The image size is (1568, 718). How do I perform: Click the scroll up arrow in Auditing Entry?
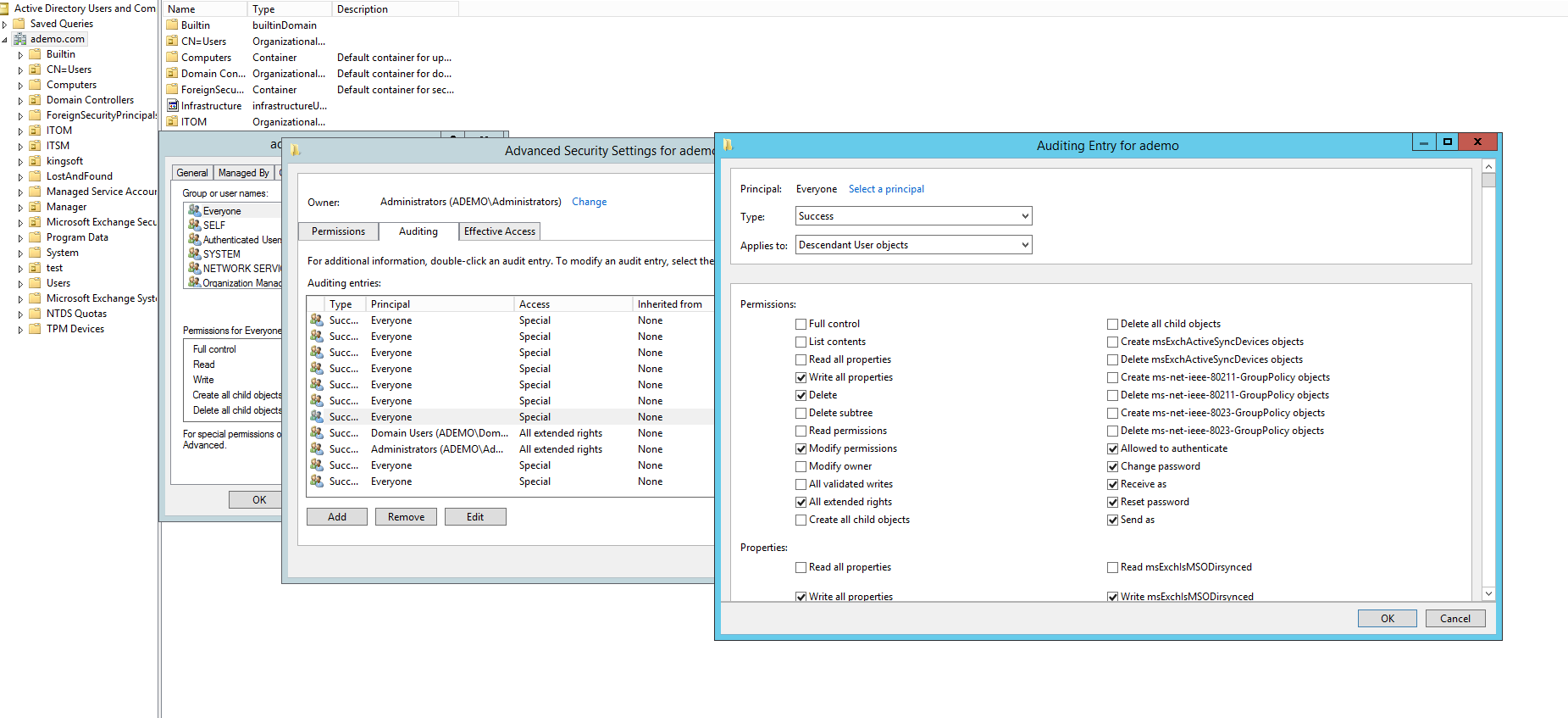pos(1488,166)
